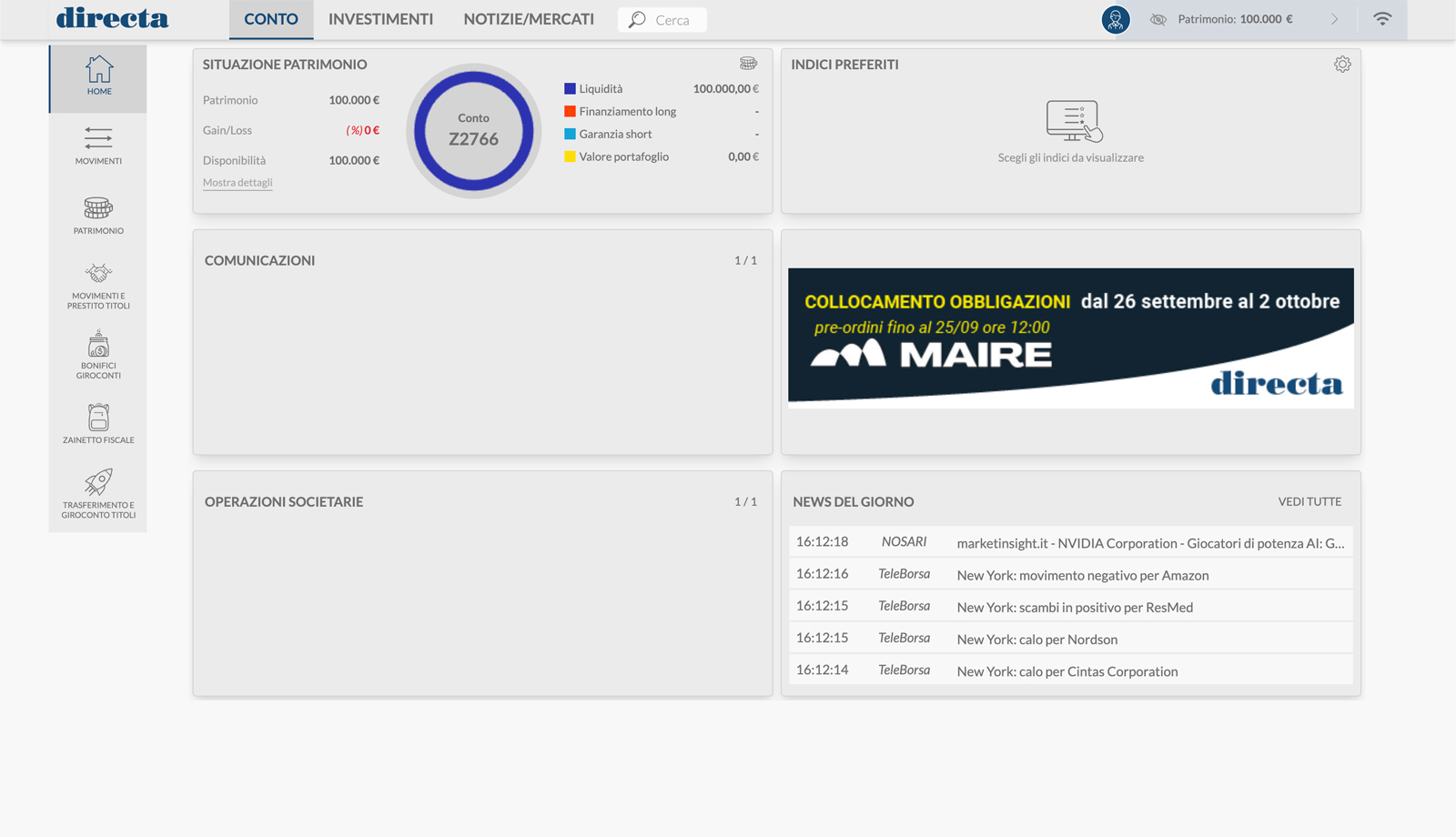This screenshot has width=1456, height=837.
Task: Click the coins icon in Situazione Patrimonio
Action: (x=748, y=64)
